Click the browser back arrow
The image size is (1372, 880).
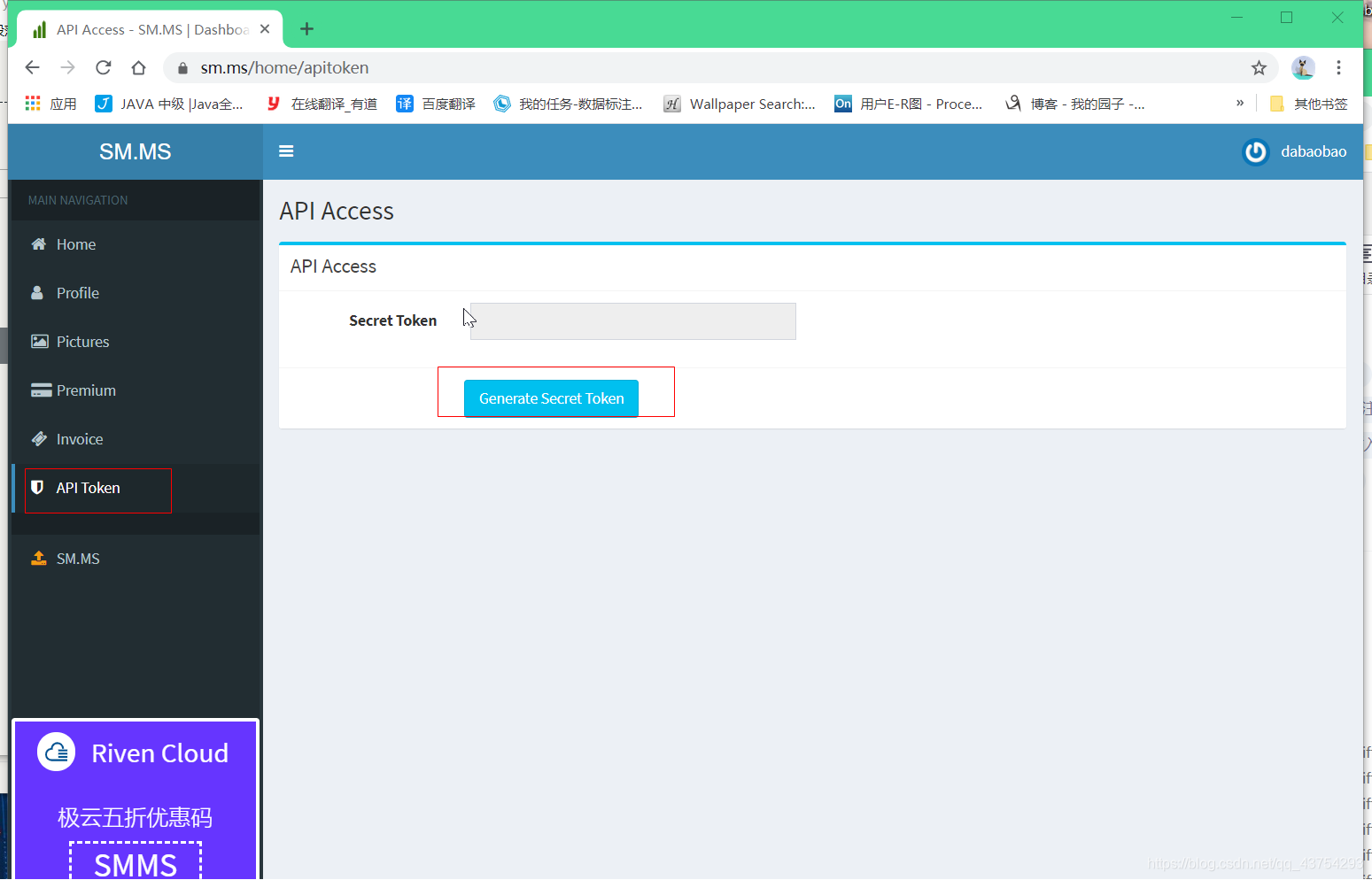[x=33, y=67]
